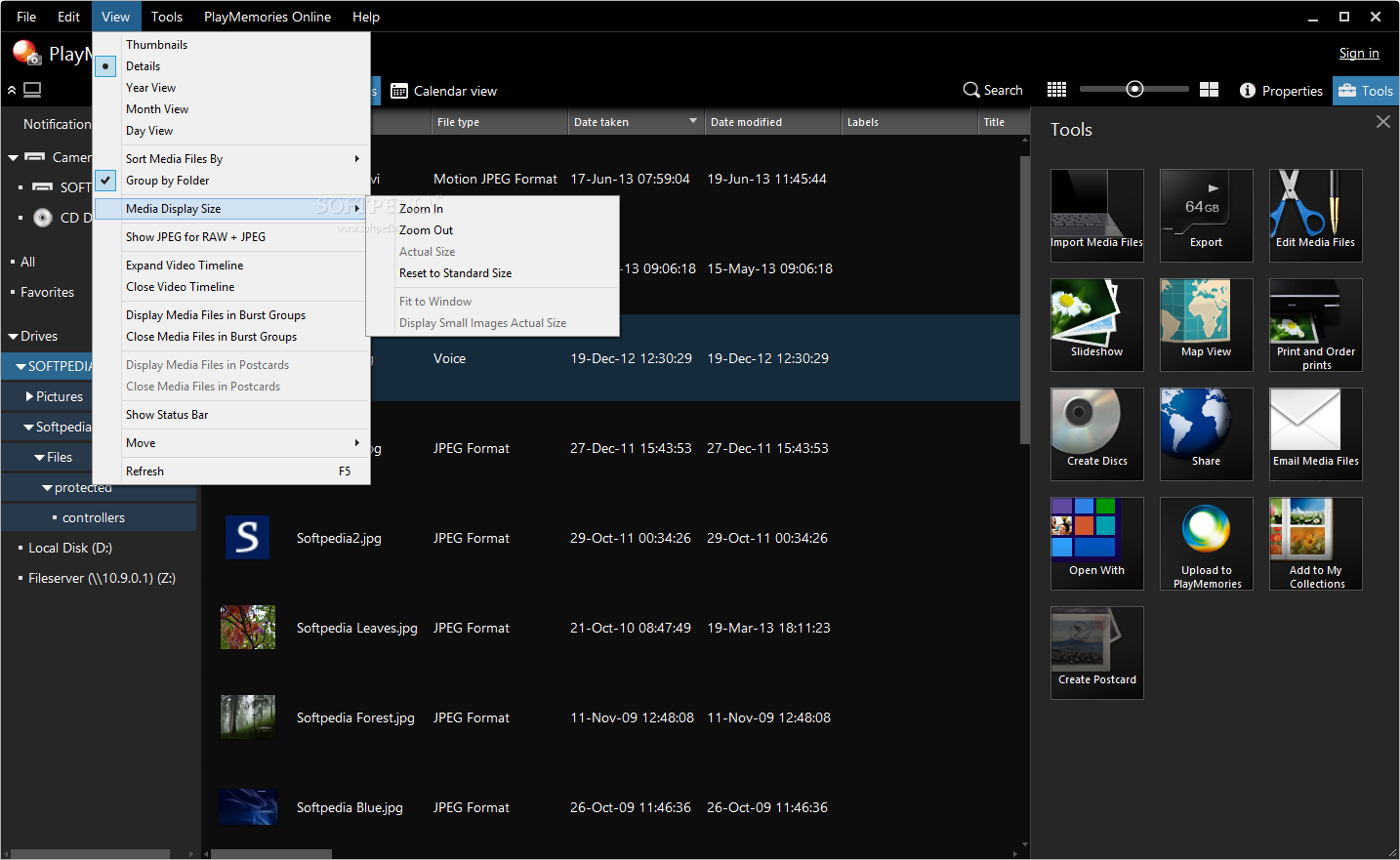Click the Sign in link
The height and width of the screenshot is (860, 1400).
[1359, 53]
